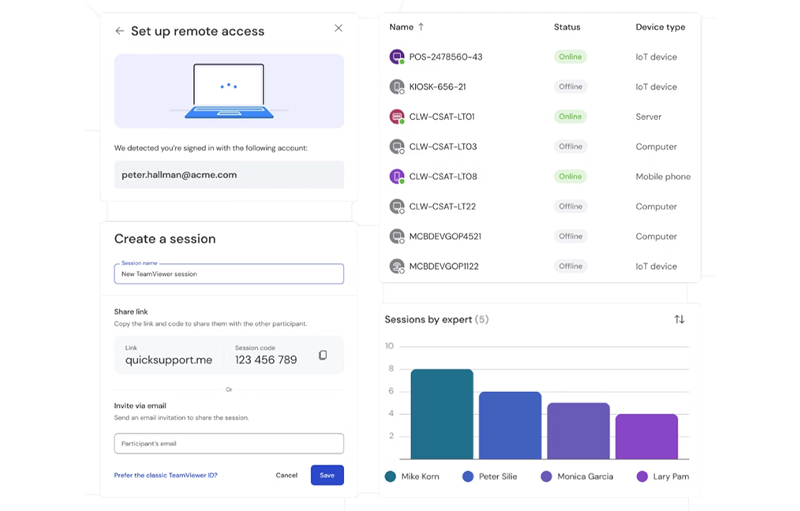This screenshot has width=800, height=511.
Task: Click the Offline badge for MCBDEVGOP4521
Action: pyautogui.click(x=570, y=236)
